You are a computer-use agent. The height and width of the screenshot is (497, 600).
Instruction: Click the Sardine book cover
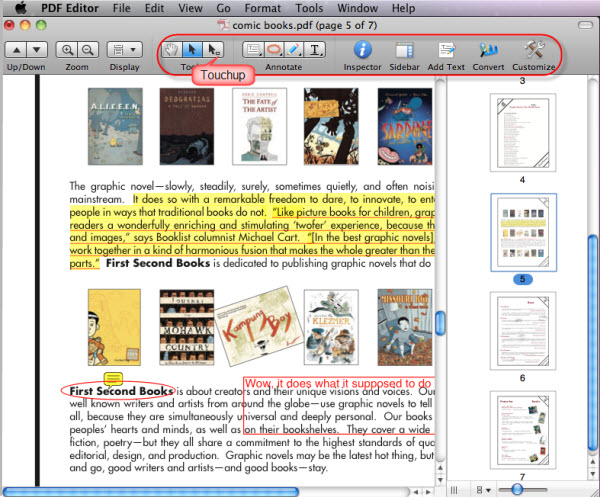tap(405, 127)
